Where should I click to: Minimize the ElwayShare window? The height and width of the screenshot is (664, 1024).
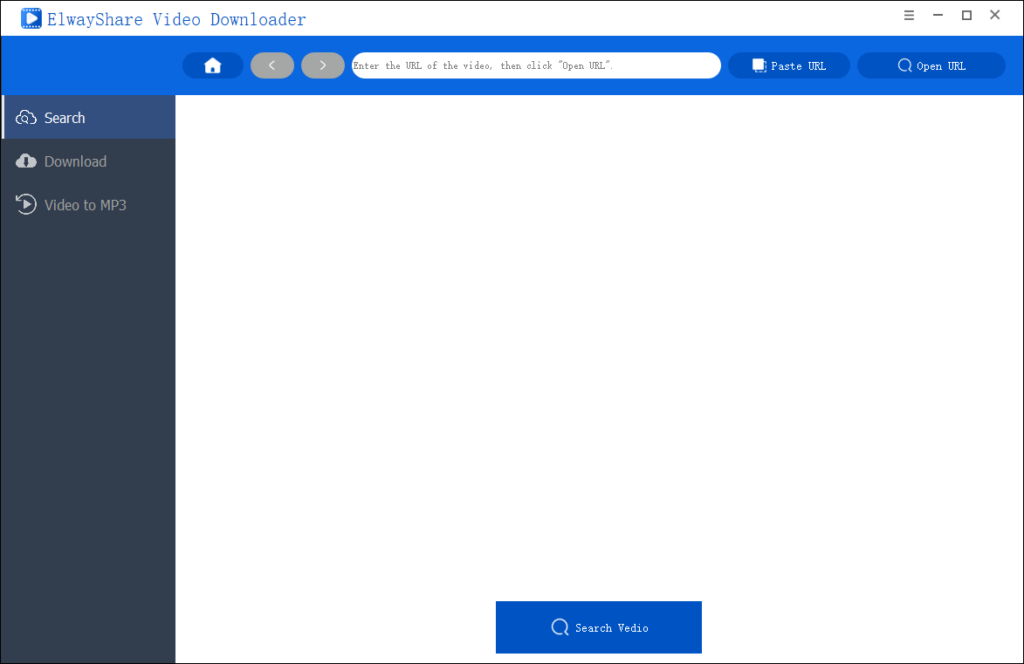point(938,16)
